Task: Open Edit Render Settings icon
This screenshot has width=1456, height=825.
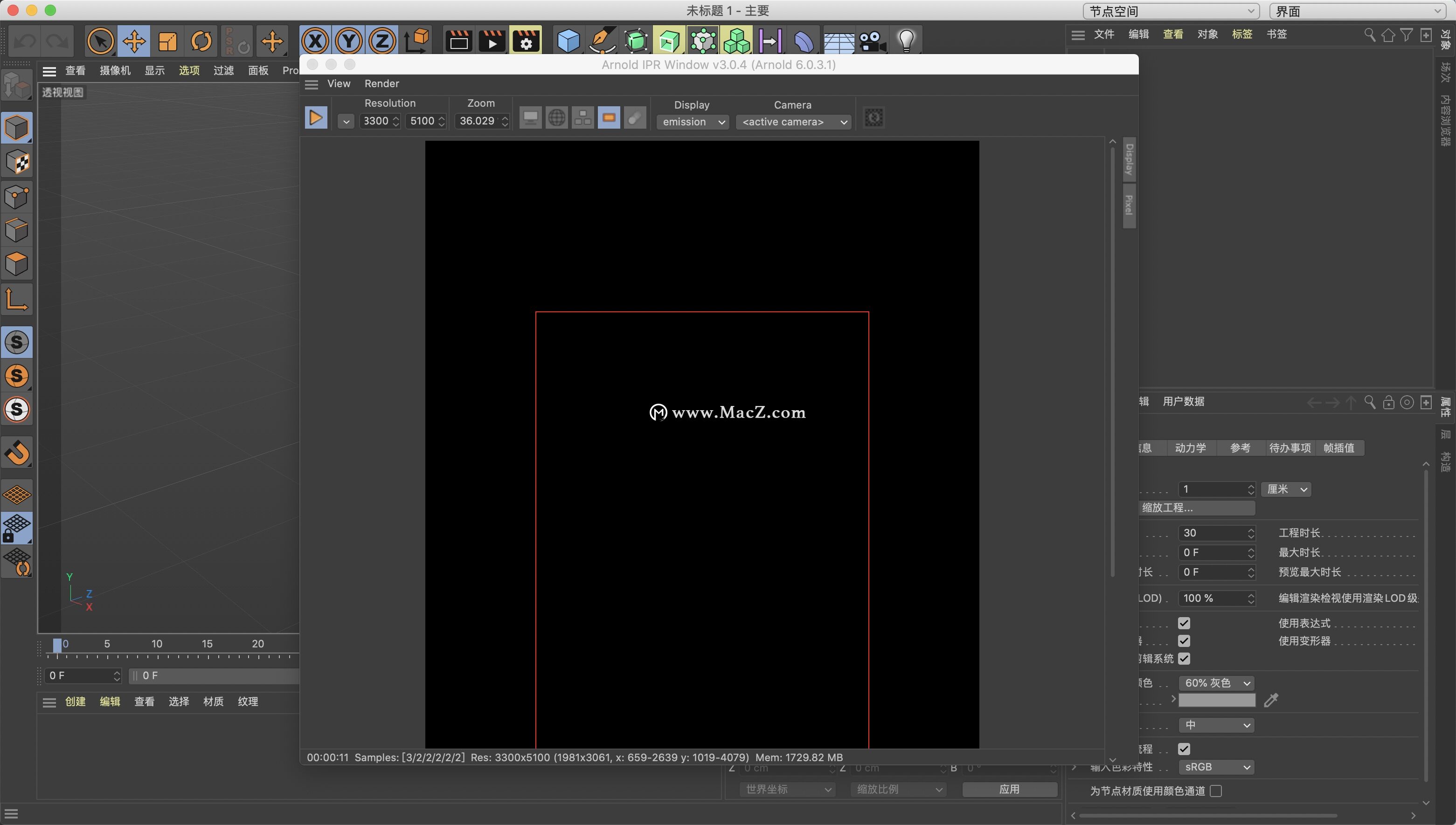Action: pyautogui.click(x=526, y=41)
